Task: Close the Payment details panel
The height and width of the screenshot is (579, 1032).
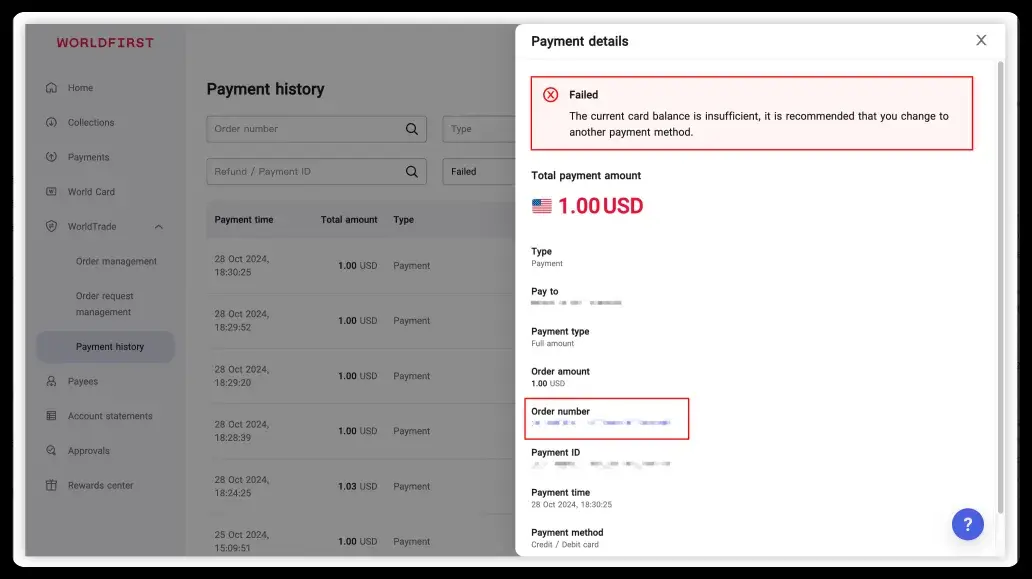Action: [x=981, y=41]
